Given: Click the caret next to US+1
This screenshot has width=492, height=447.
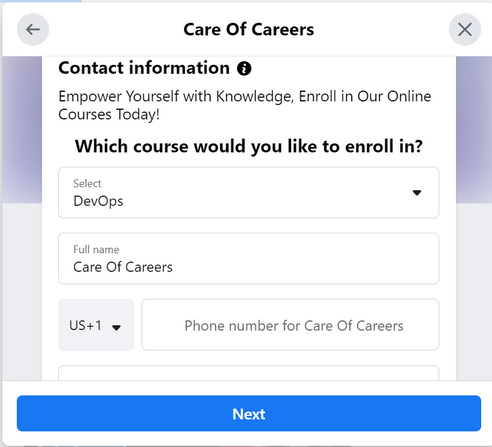Looking at the screenshot, I should coord(116,327).
